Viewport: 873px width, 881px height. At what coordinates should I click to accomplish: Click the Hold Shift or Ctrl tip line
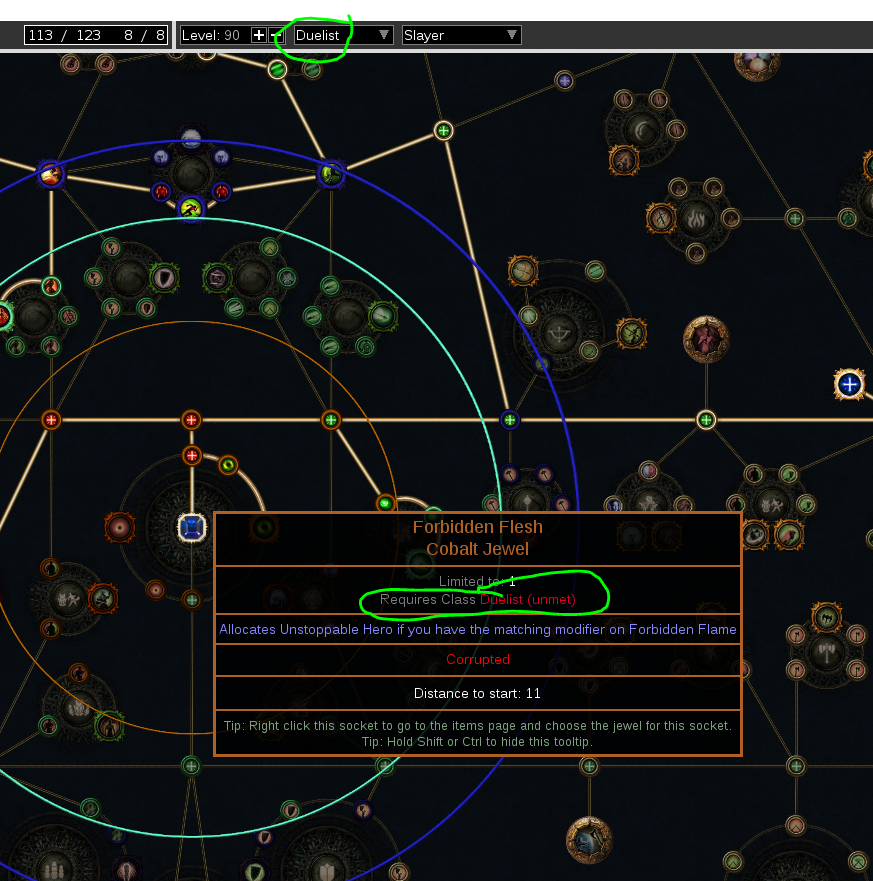(478, 742)
